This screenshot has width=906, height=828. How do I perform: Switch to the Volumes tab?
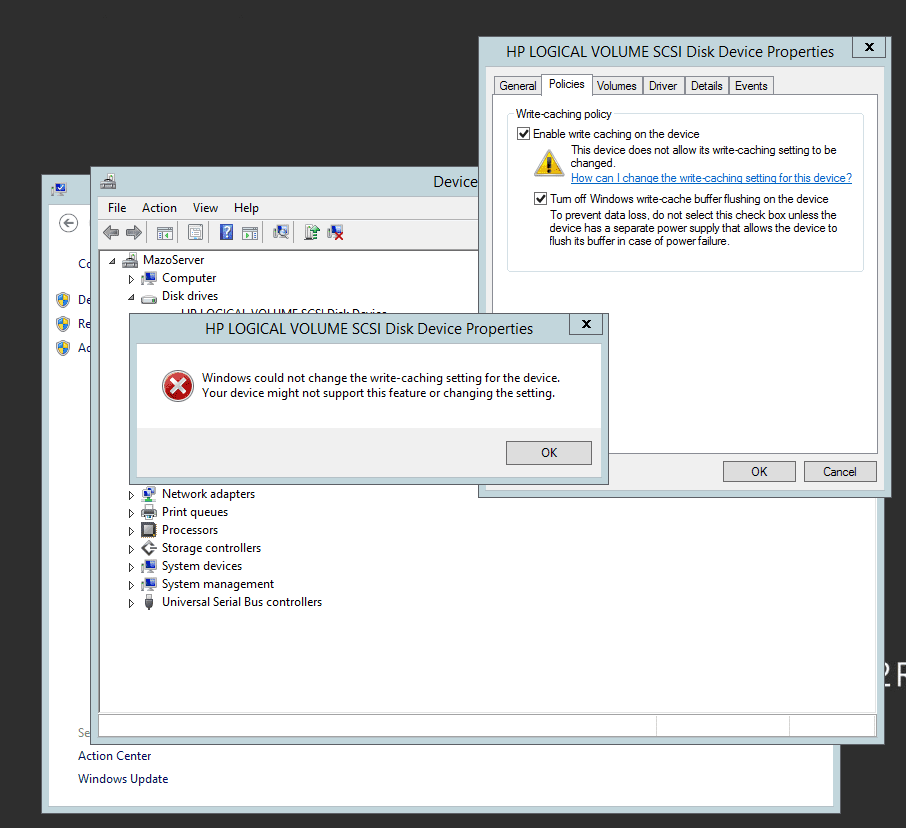pos(617,86)
